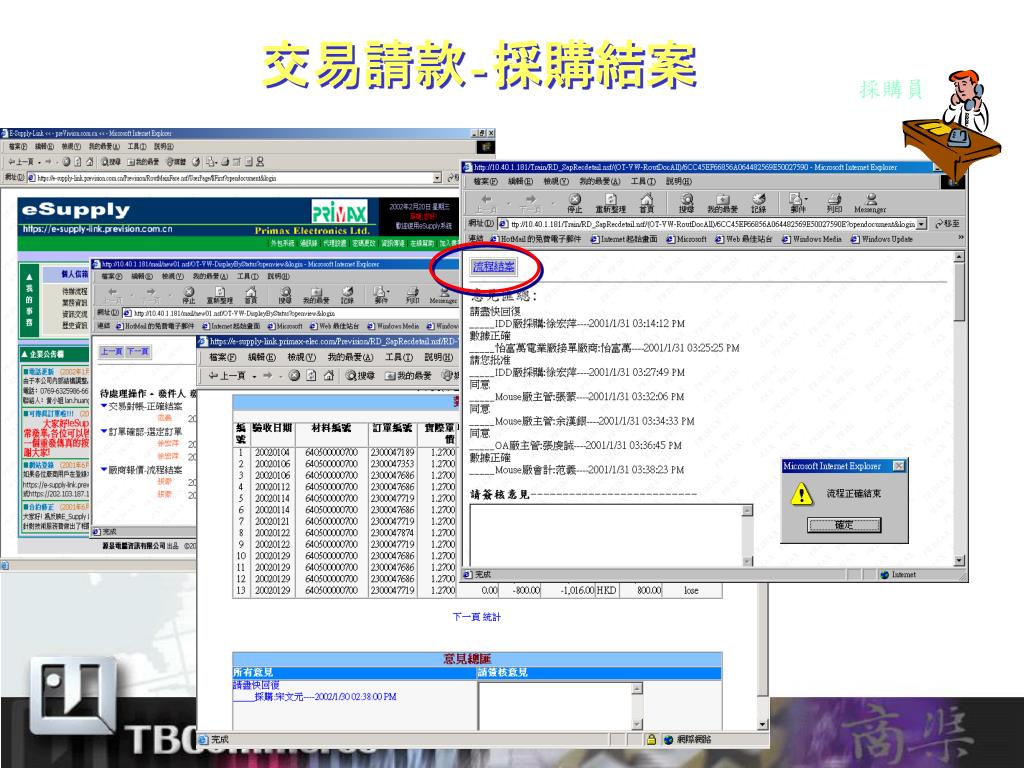Viewport: 1024px width, 768px height.
Task: Click the 下一頁 link below the table
Action: click(466, 616)
